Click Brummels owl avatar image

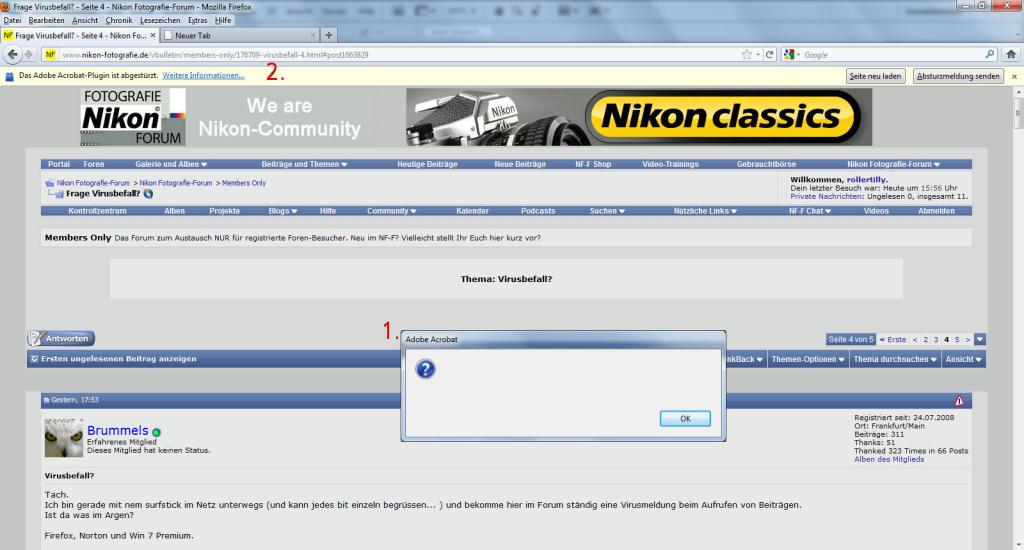tap(63, 437)
